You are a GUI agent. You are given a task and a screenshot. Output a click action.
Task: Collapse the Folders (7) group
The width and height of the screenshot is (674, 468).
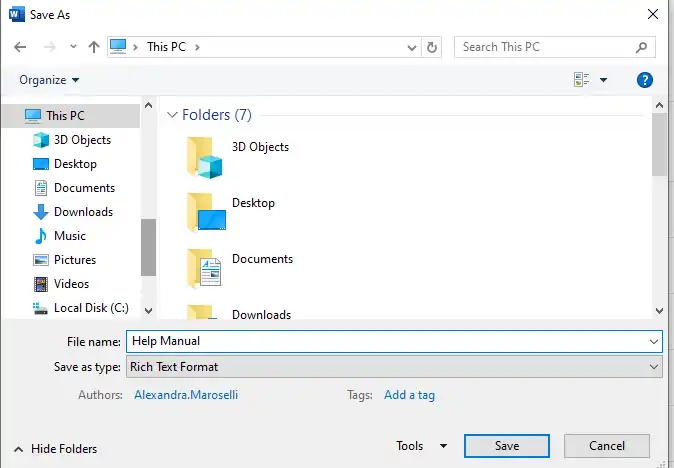point(172,115)
